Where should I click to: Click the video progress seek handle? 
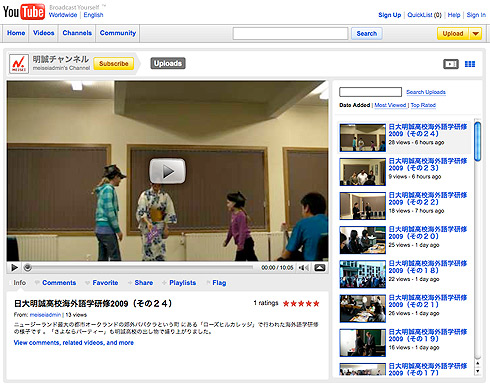pyautogui.click(x=28, y=267)
